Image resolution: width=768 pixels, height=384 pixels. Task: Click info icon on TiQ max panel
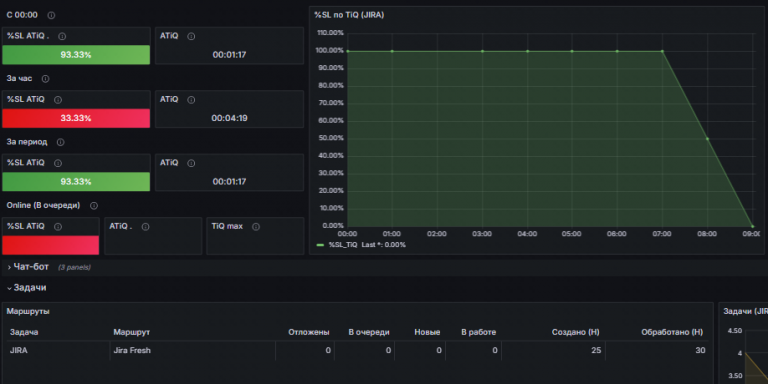(256, 227)
